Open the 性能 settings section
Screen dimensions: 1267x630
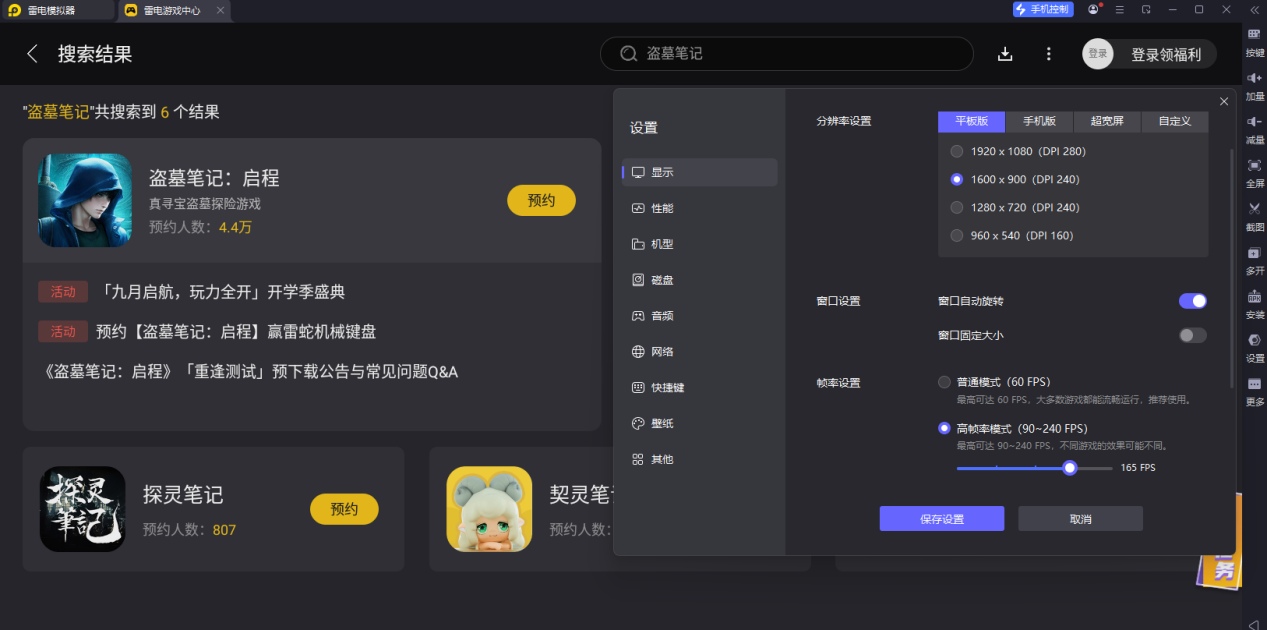click(699, 208)
